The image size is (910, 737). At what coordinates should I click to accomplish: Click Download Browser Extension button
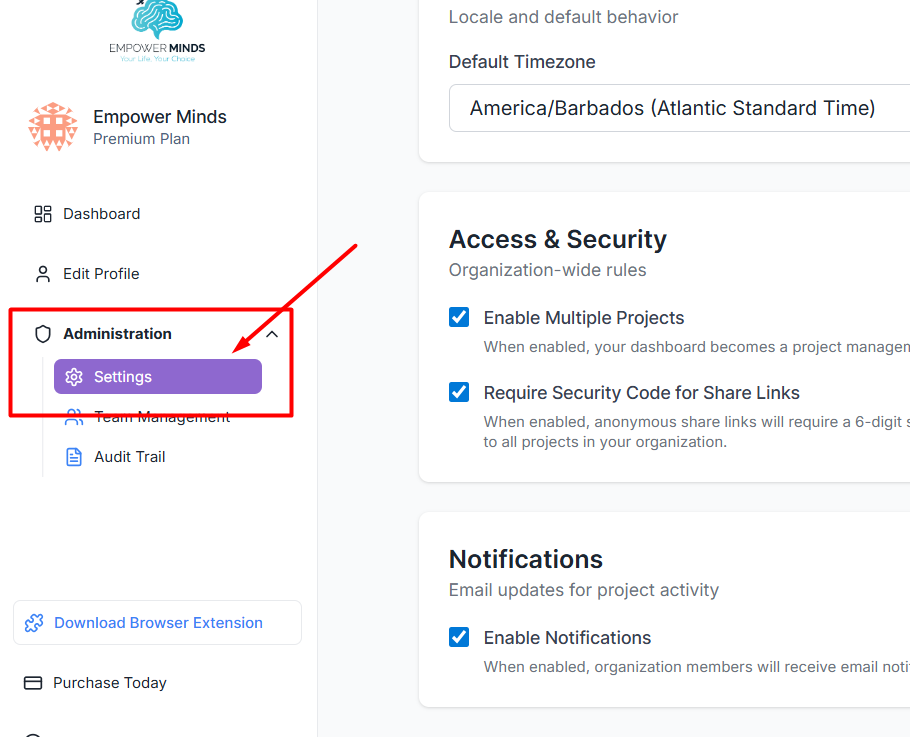coord(158,623)
